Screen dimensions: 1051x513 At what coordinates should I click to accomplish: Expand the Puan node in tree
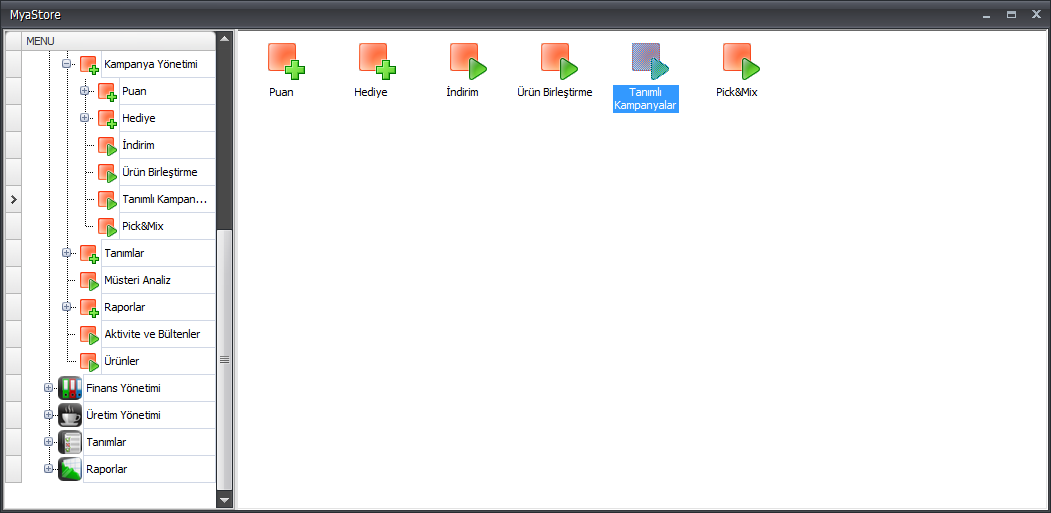pyautogui.click(x=85, y=91)
